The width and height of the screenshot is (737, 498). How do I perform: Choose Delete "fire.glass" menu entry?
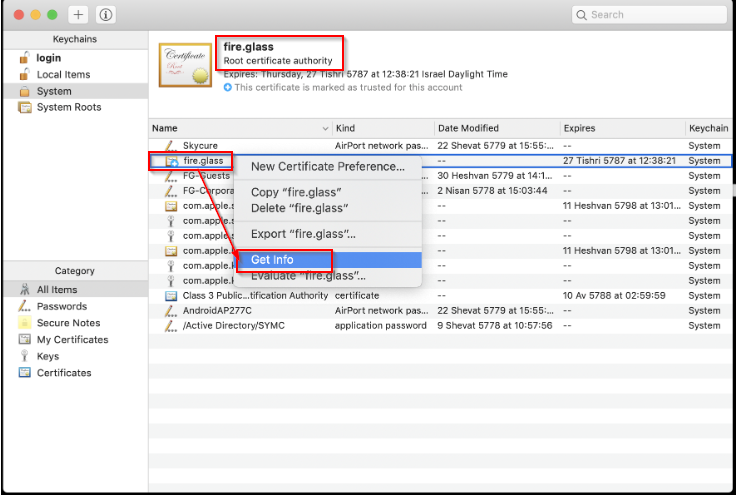click(x=299, y=208)
